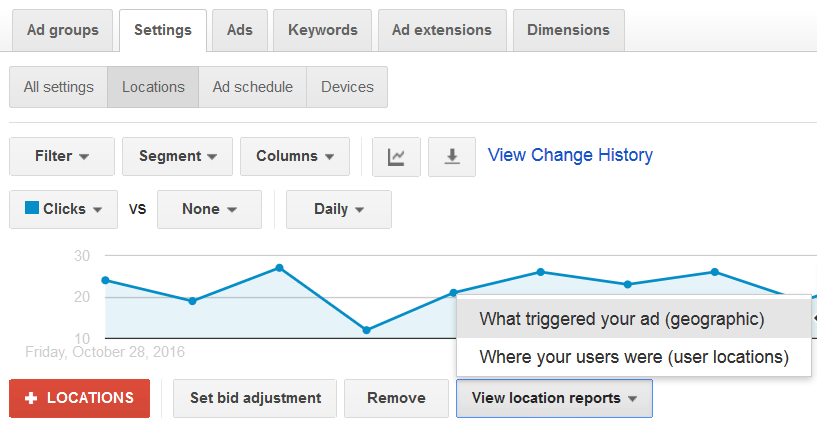Switch to the Ads tab

240,30
